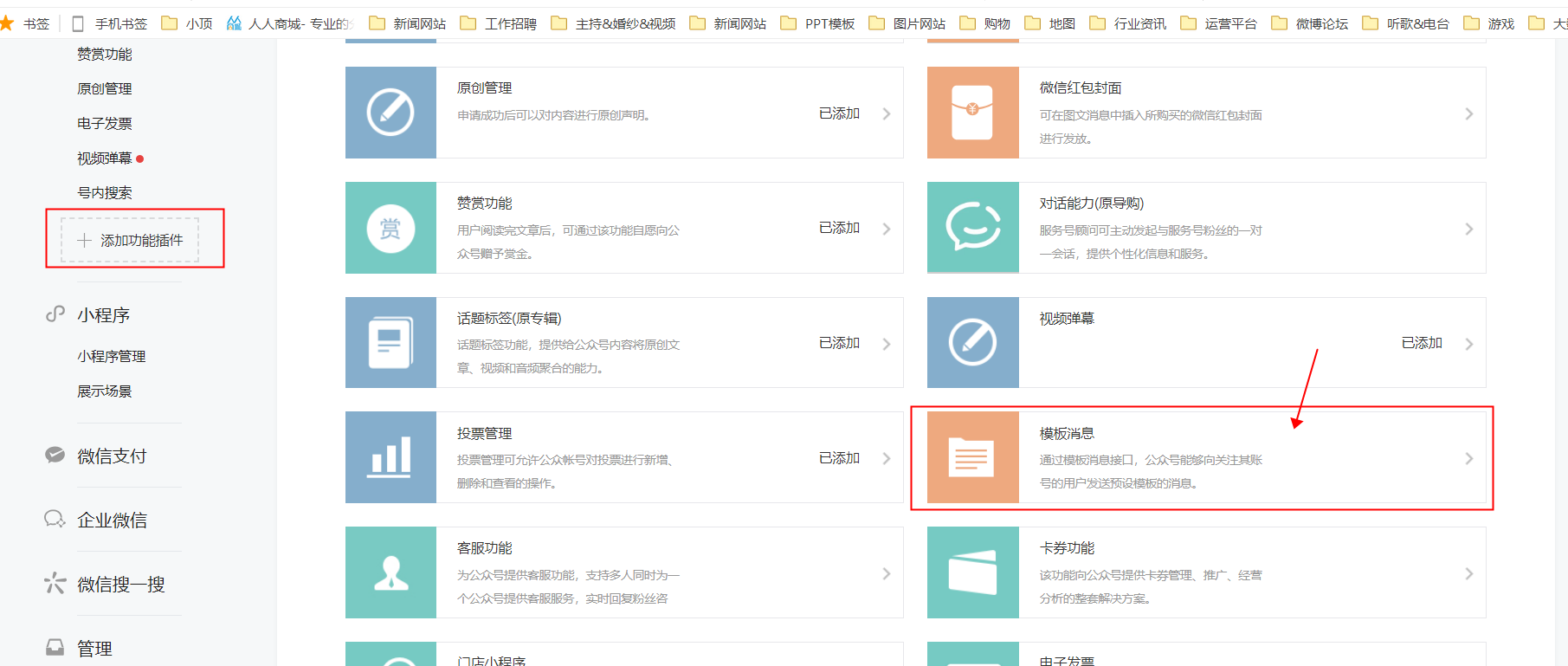
Task: Click 已添加 status on 视频弹幕 card
Action: tap(1422, 343)
